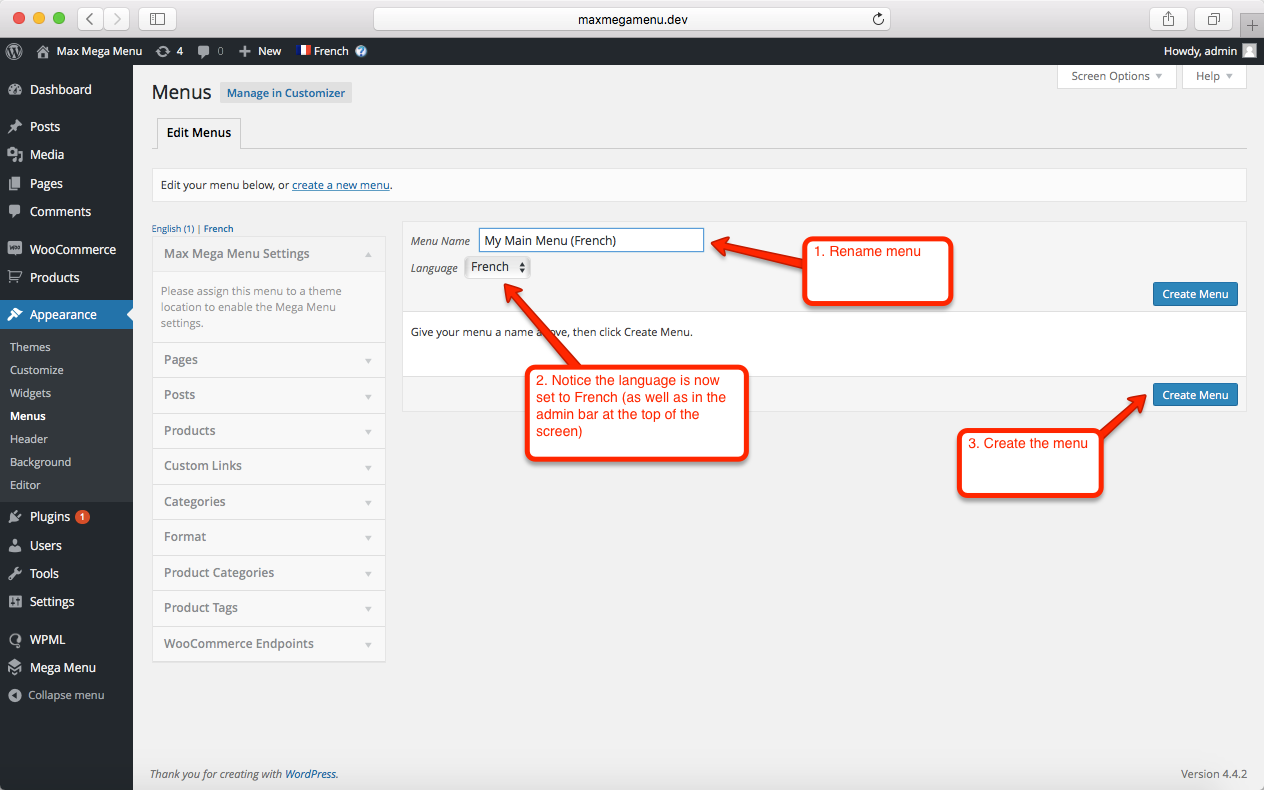Go to Mega Menu in sidebar

[x=62, y=667]
